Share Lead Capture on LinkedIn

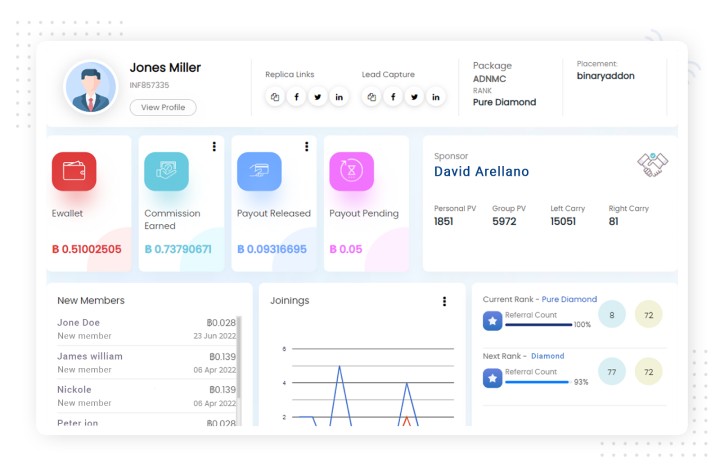click(436, 97)
